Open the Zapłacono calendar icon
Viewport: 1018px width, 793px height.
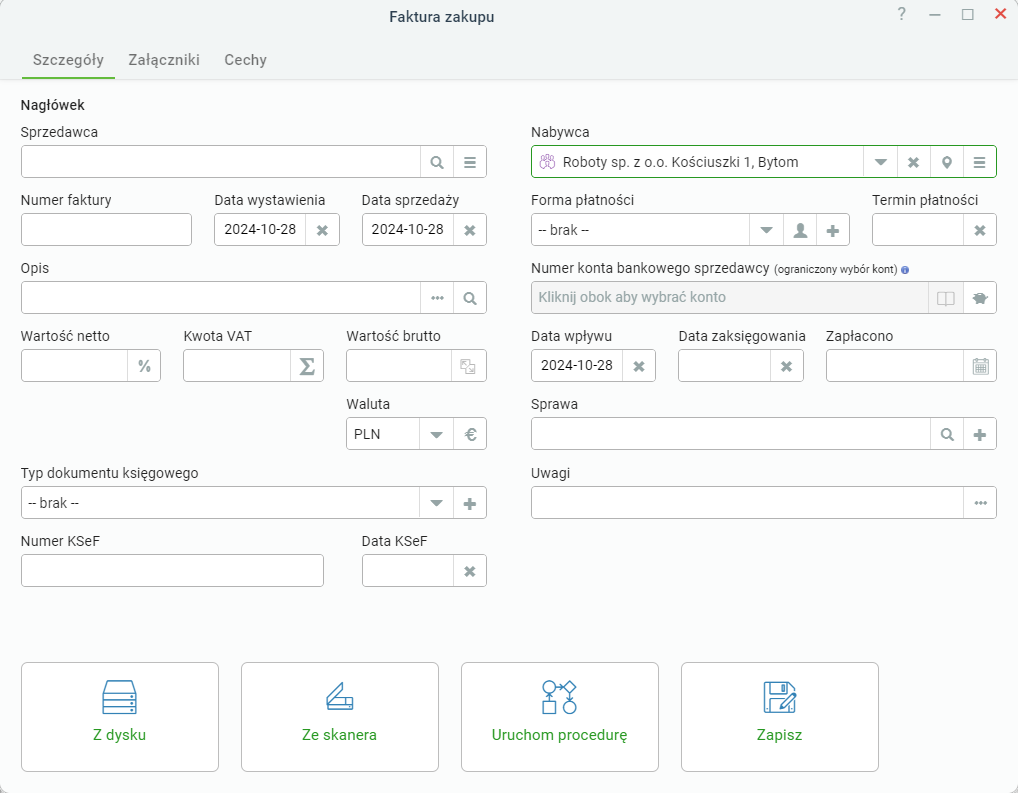point(980,366)
